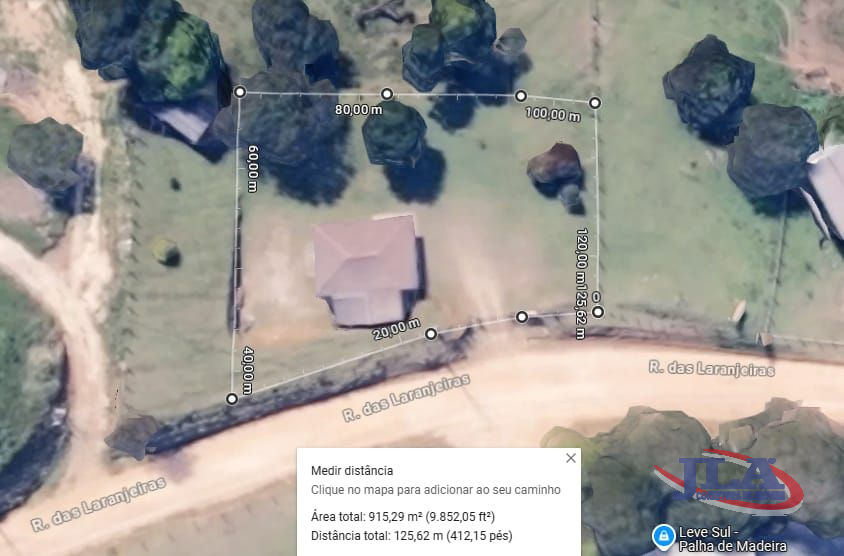Viewport: 844px width, 556px height.
Task: Click the 80,00 m distance label
Action: pos(358,109)
